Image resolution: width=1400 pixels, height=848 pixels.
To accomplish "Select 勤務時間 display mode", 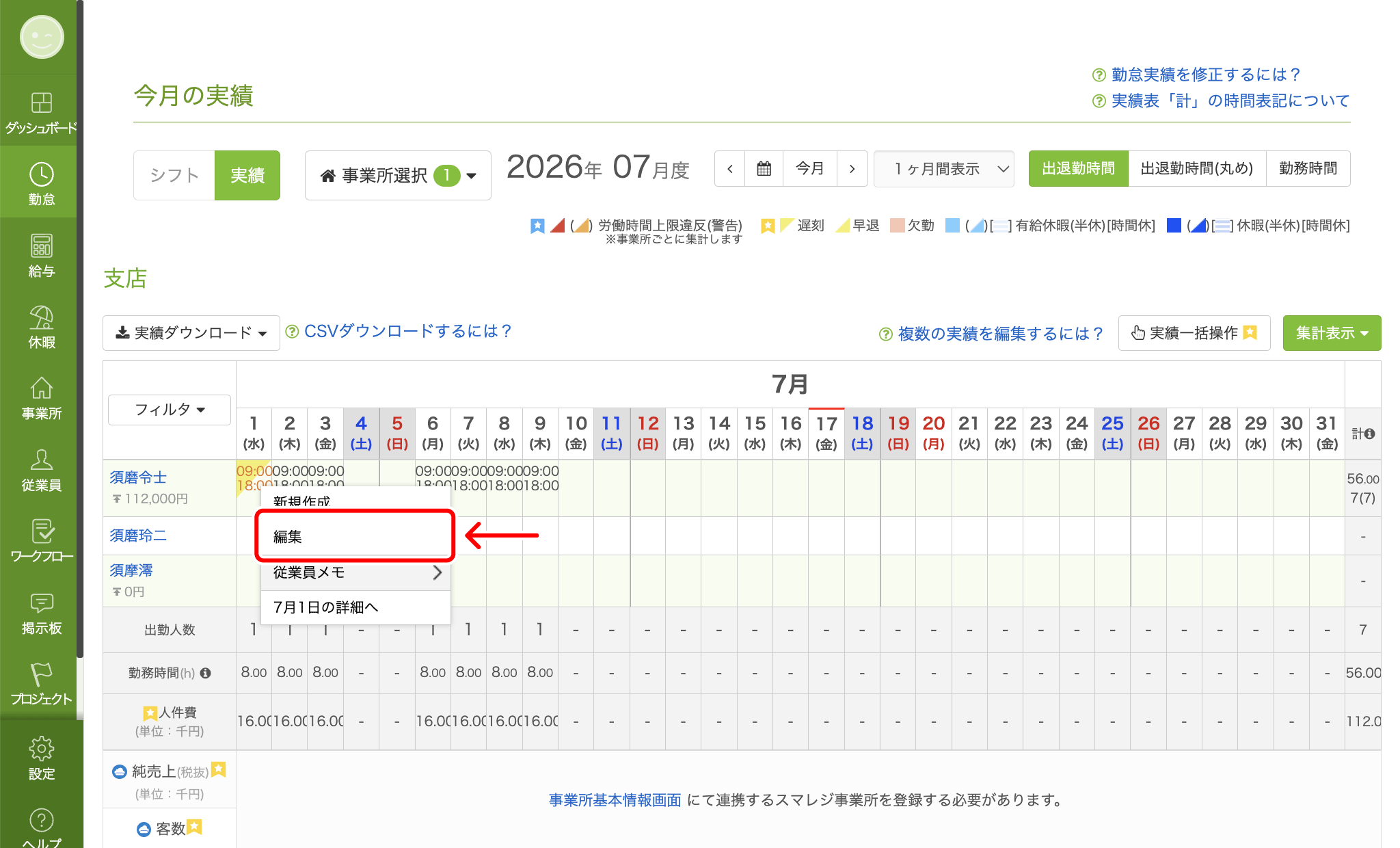I will pyautogui.click(x=1308, y=168).
